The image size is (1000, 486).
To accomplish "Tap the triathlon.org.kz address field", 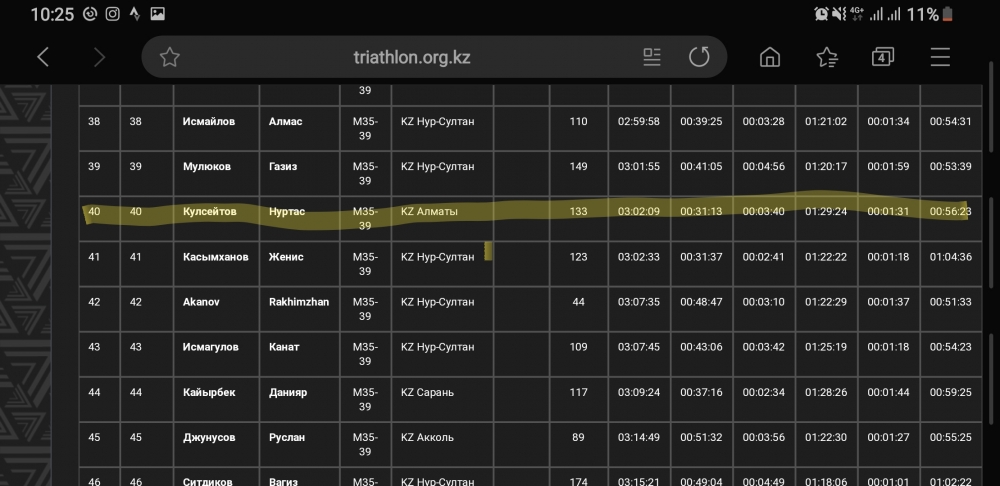I will tap(411, 57).
